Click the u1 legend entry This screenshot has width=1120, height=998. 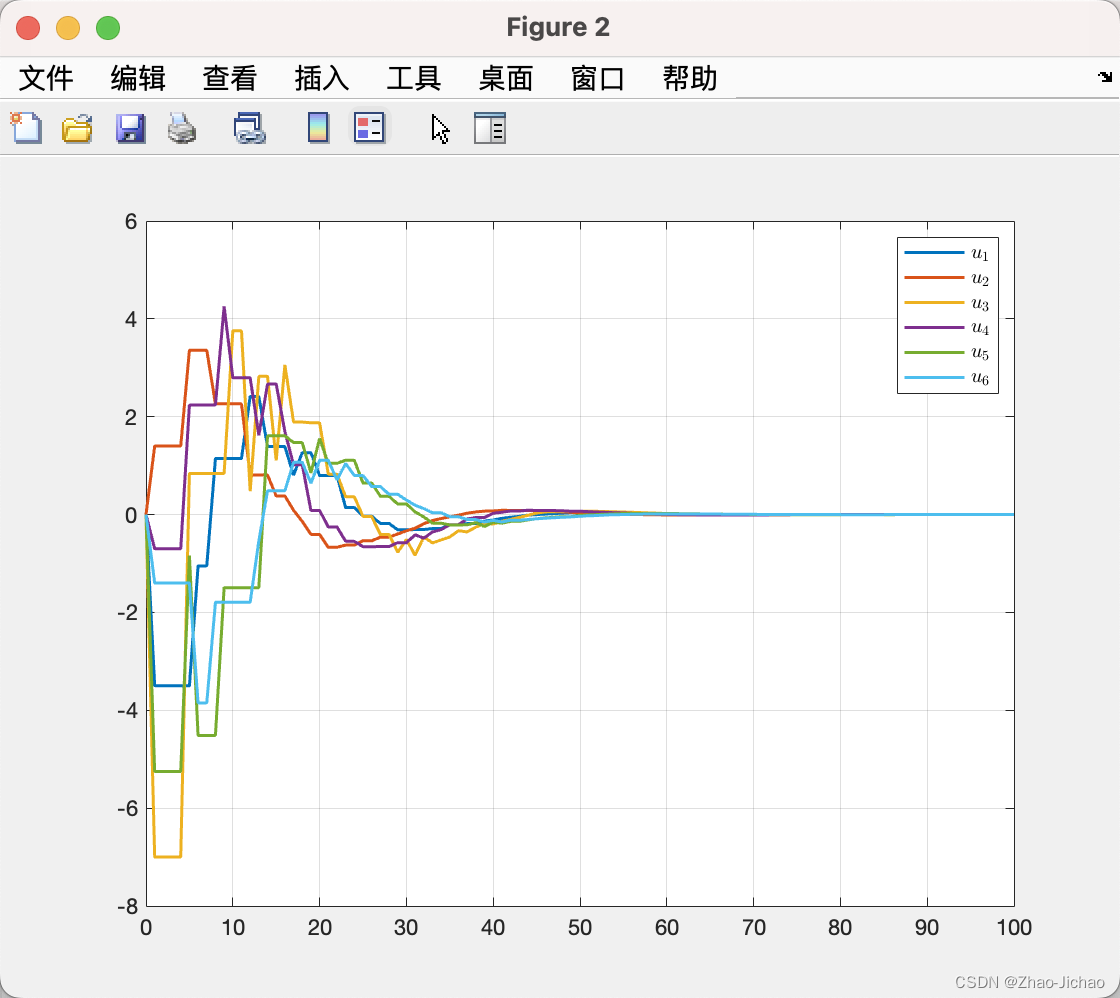click(947, 254)
